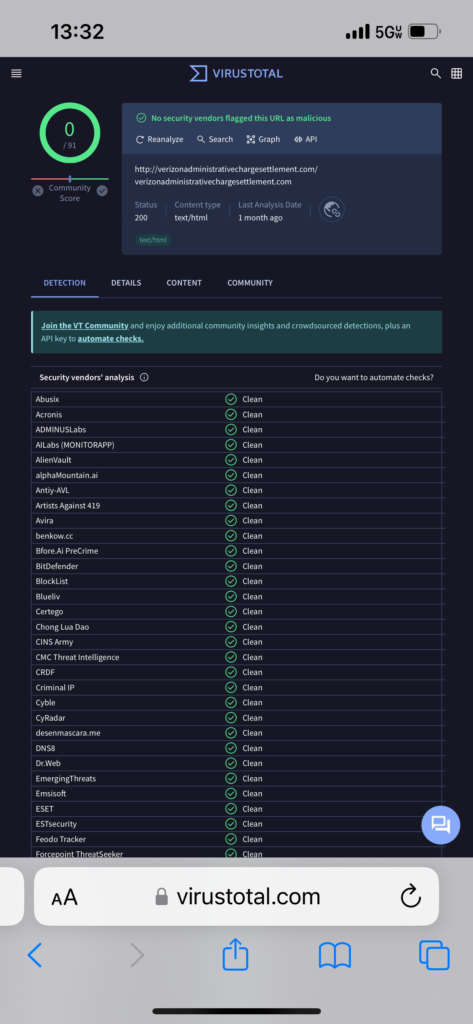The image size is (473, 1024).
Task: Click the 0/91 detection score circle
Action: pyautogui.click(x=70, y=133)
